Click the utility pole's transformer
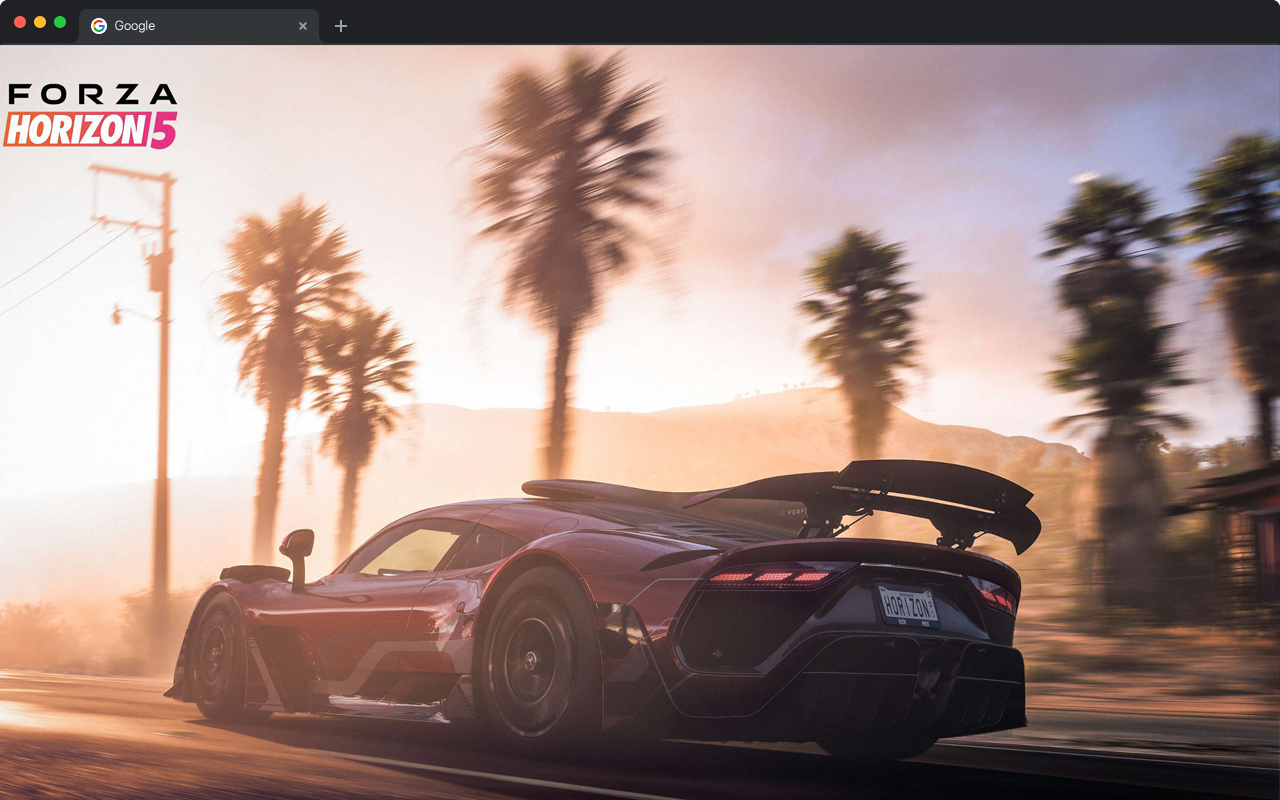The image size is (1280, 800). [157, 270]
